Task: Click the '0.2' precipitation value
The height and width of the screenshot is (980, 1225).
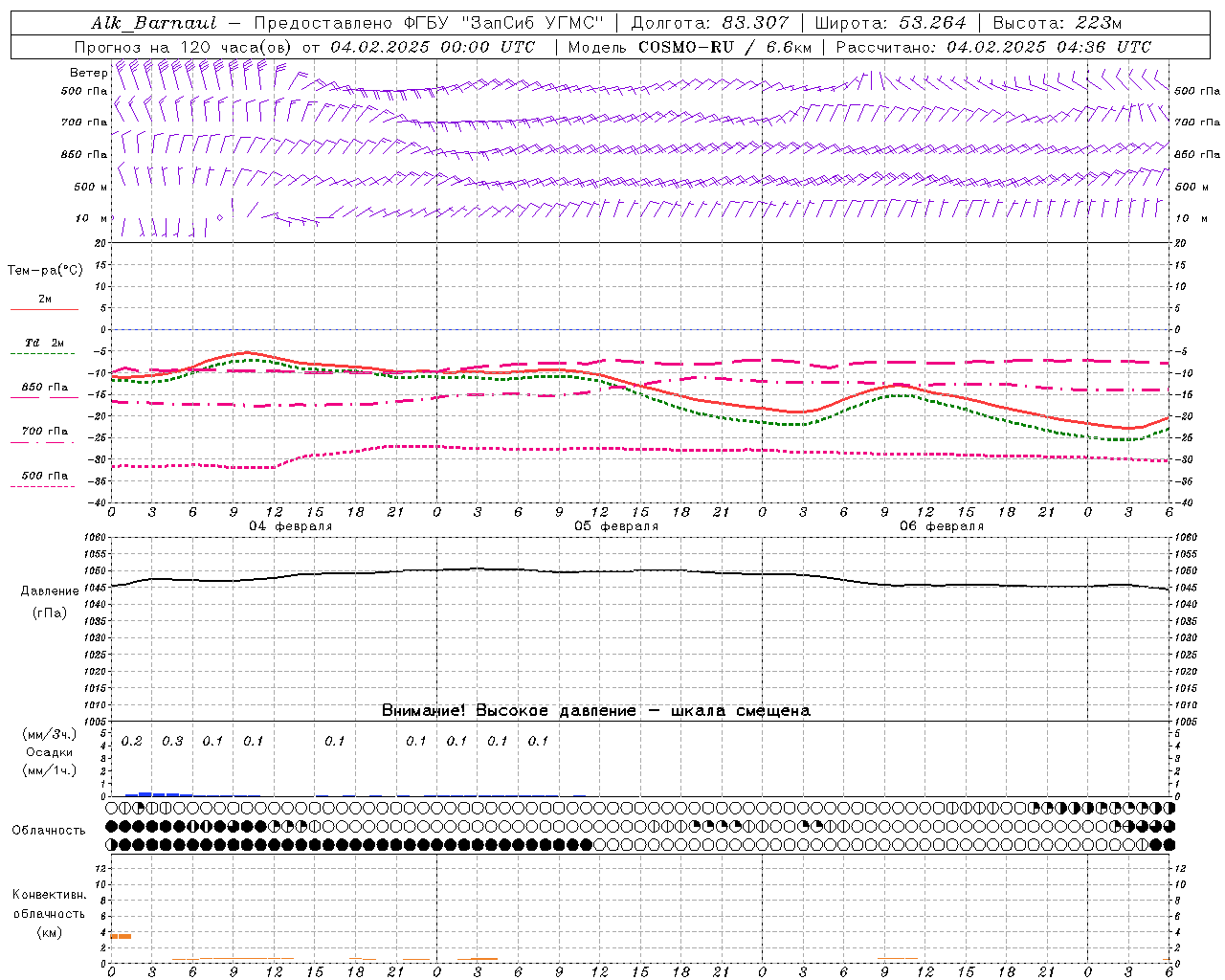Action: (x=132, y=741)
